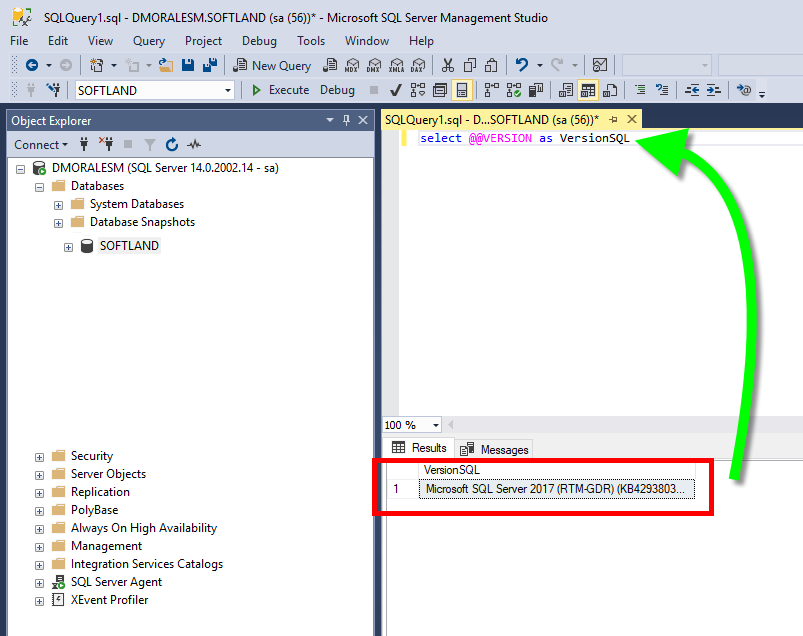
Task: Open a file with the folder icon
Action: [165, 65]
